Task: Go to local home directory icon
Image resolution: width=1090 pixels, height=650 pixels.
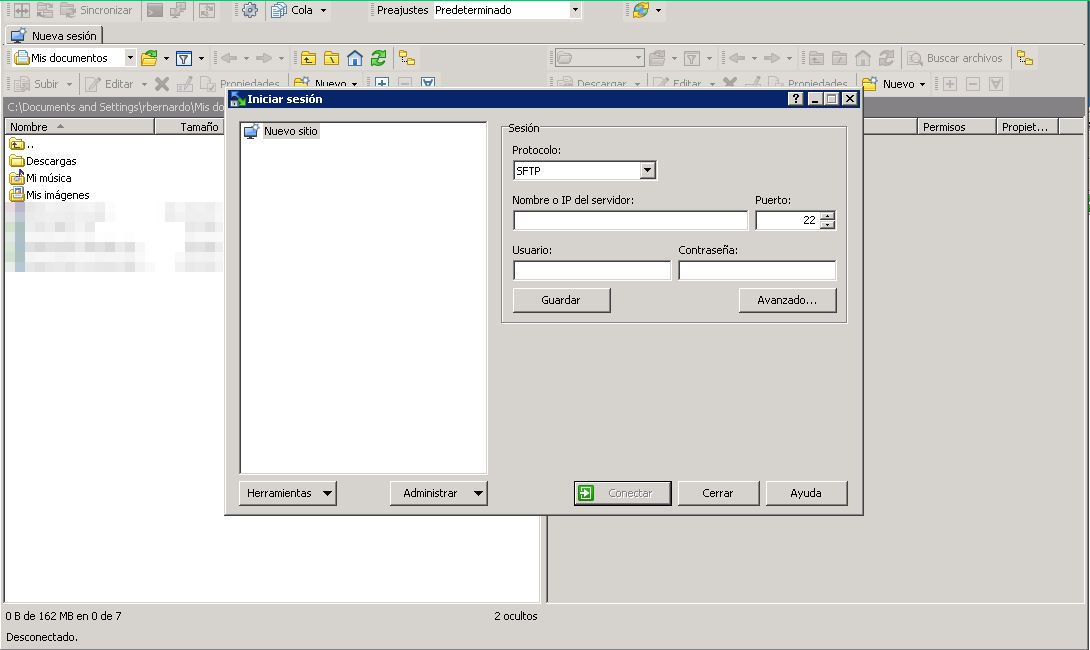Action: [x=355, y=58]
